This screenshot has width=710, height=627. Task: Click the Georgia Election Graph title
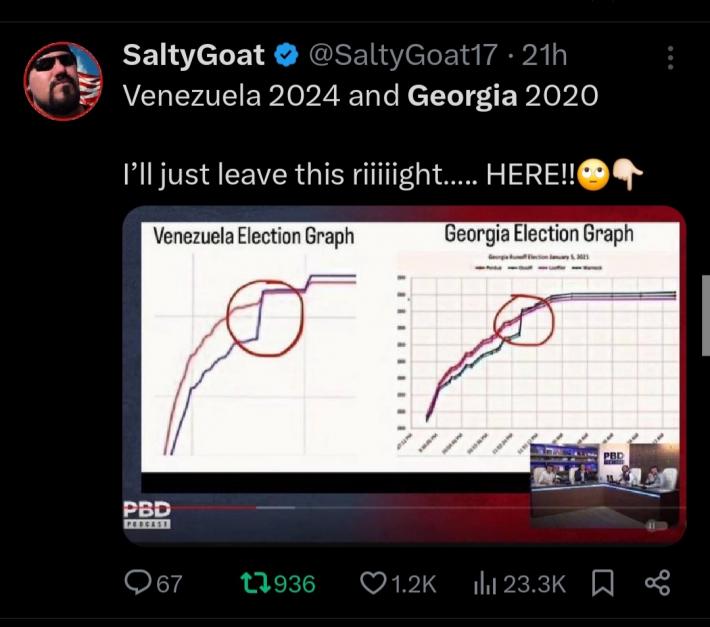point(538,234)
